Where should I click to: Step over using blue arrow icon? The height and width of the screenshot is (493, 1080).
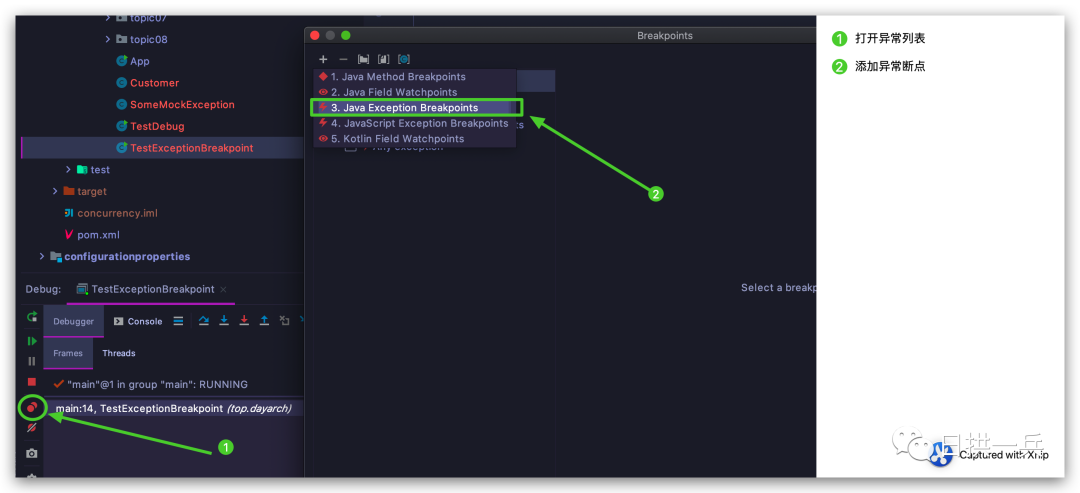click(203, 320)
